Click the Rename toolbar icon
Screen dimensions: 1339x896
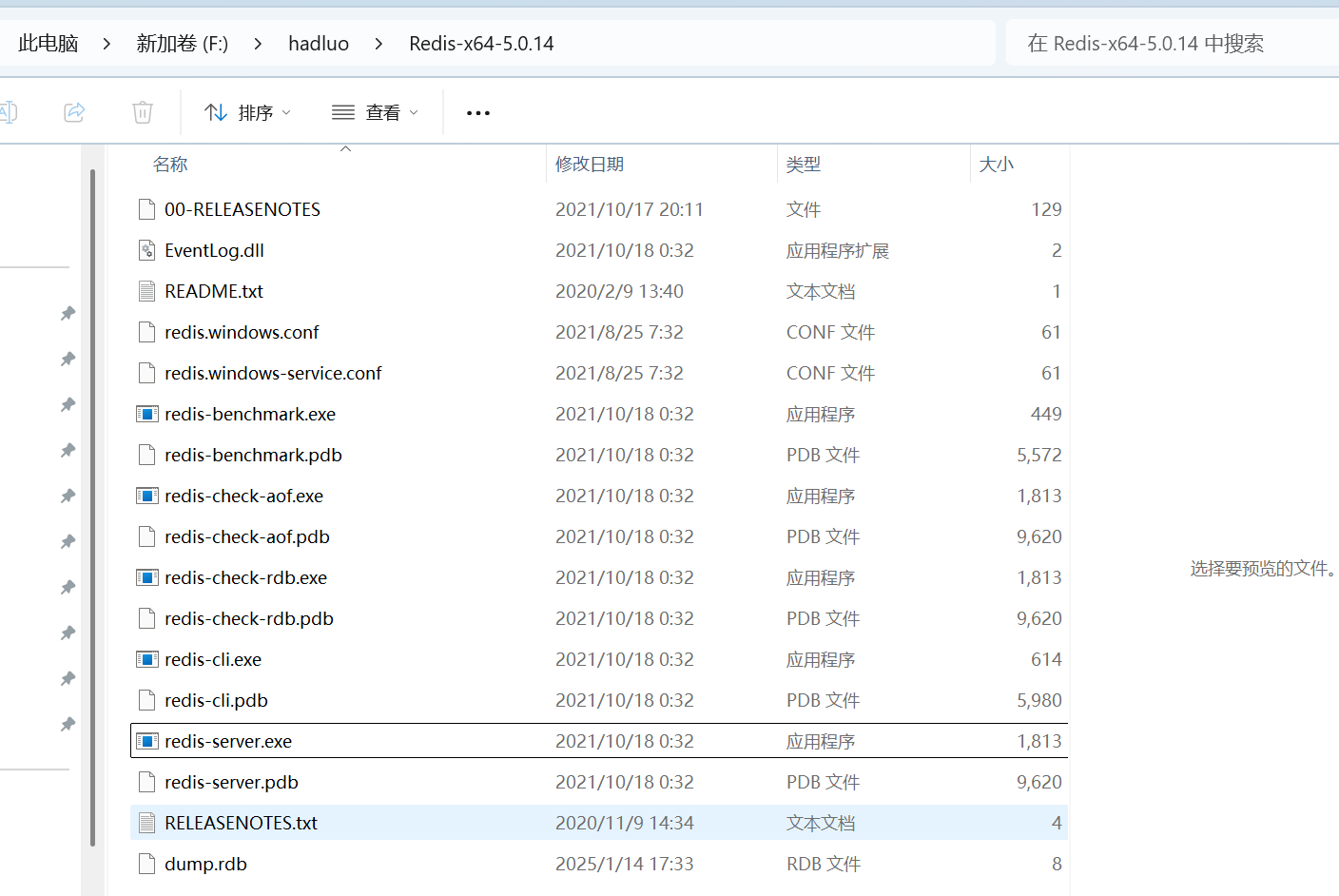point(8,112)
